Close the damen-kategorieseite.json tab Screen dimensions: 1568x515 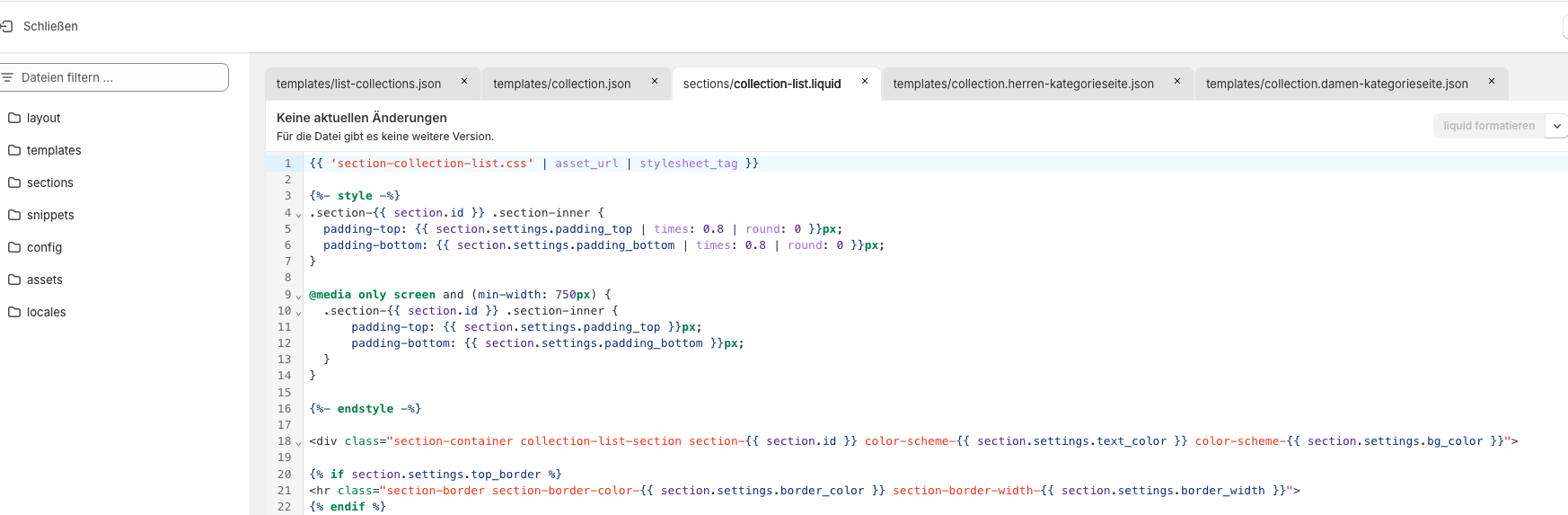pos(1492,82)
